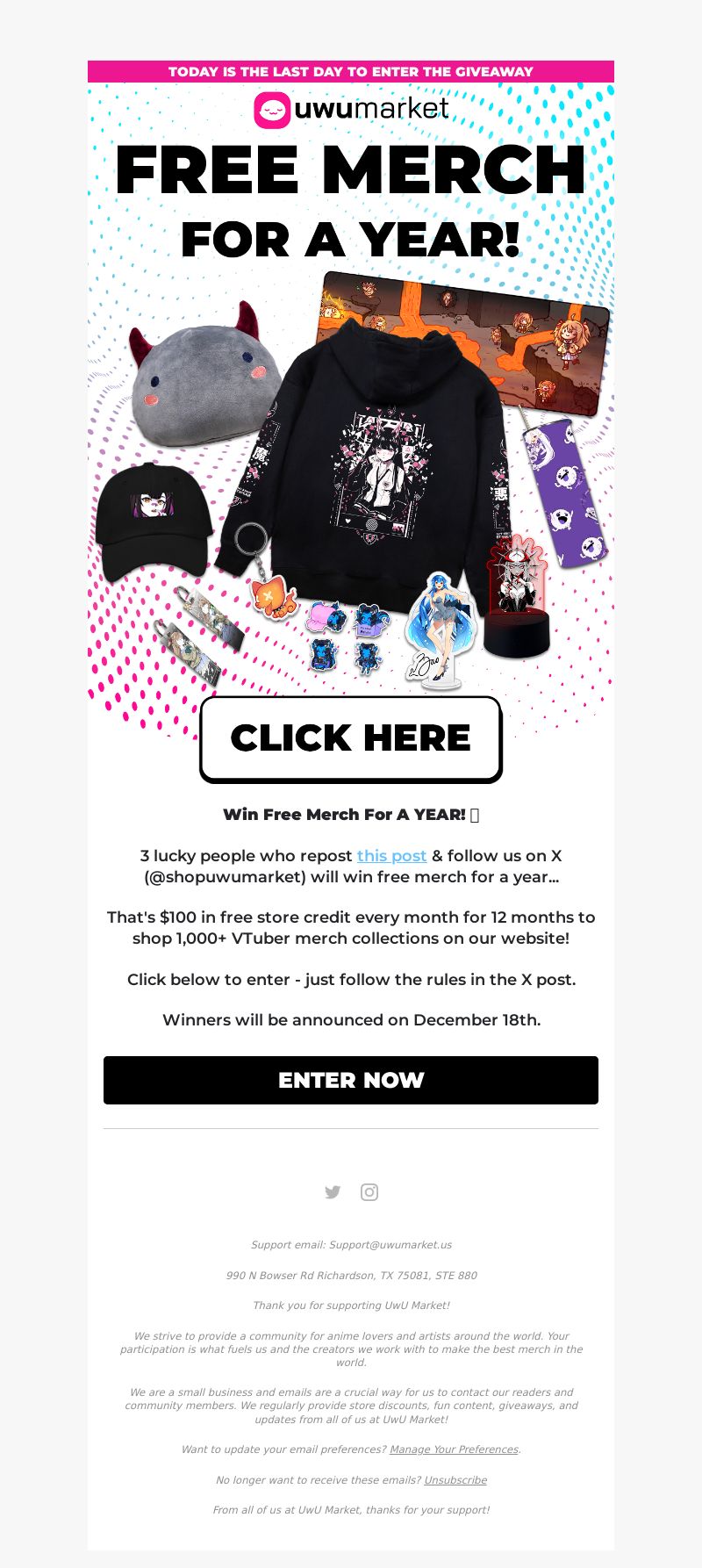Open the 'this post' link
Image resolution: width=702 pixels, height=1568 pixels.
click(391, 856)
